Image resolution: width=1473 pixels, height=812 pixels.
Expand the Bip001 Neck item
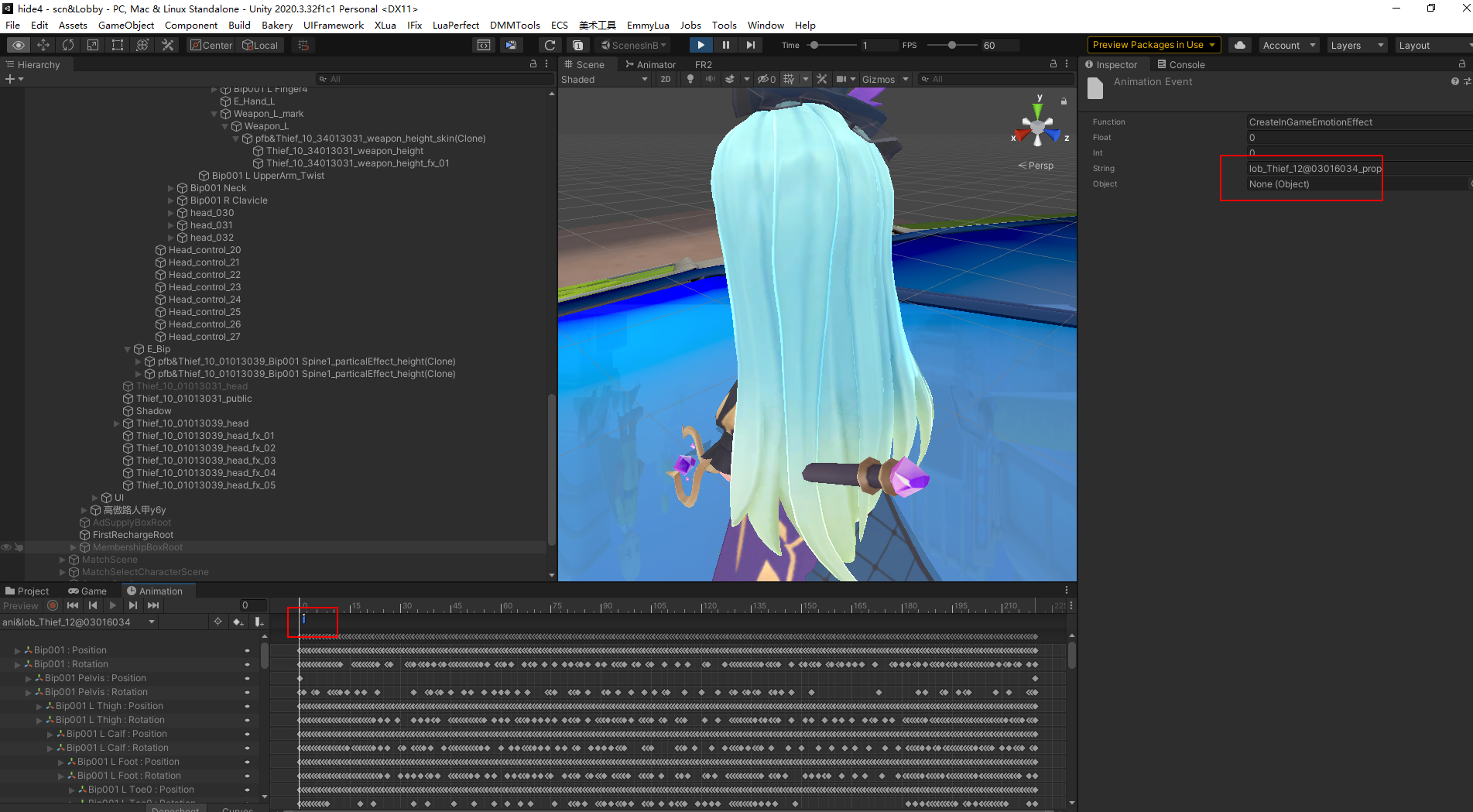coord(171,188)
